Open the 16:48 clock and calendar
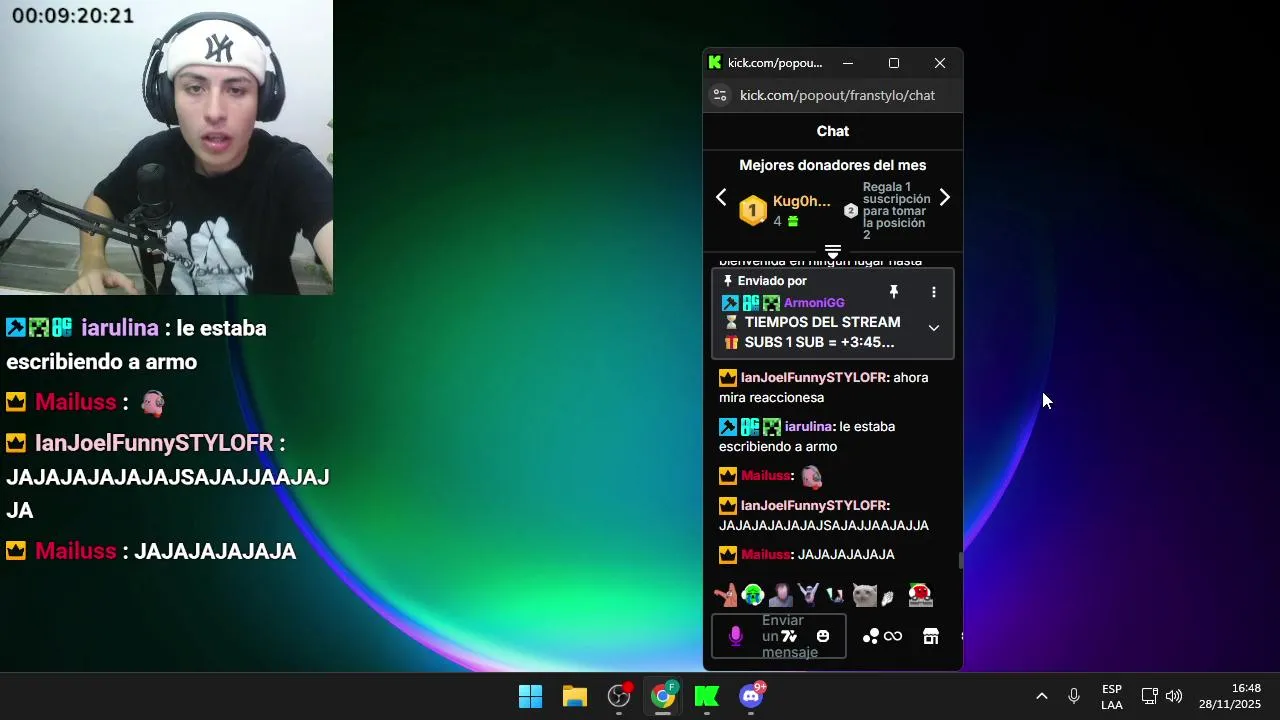Screen dimensions: 1280x720 1231,696
